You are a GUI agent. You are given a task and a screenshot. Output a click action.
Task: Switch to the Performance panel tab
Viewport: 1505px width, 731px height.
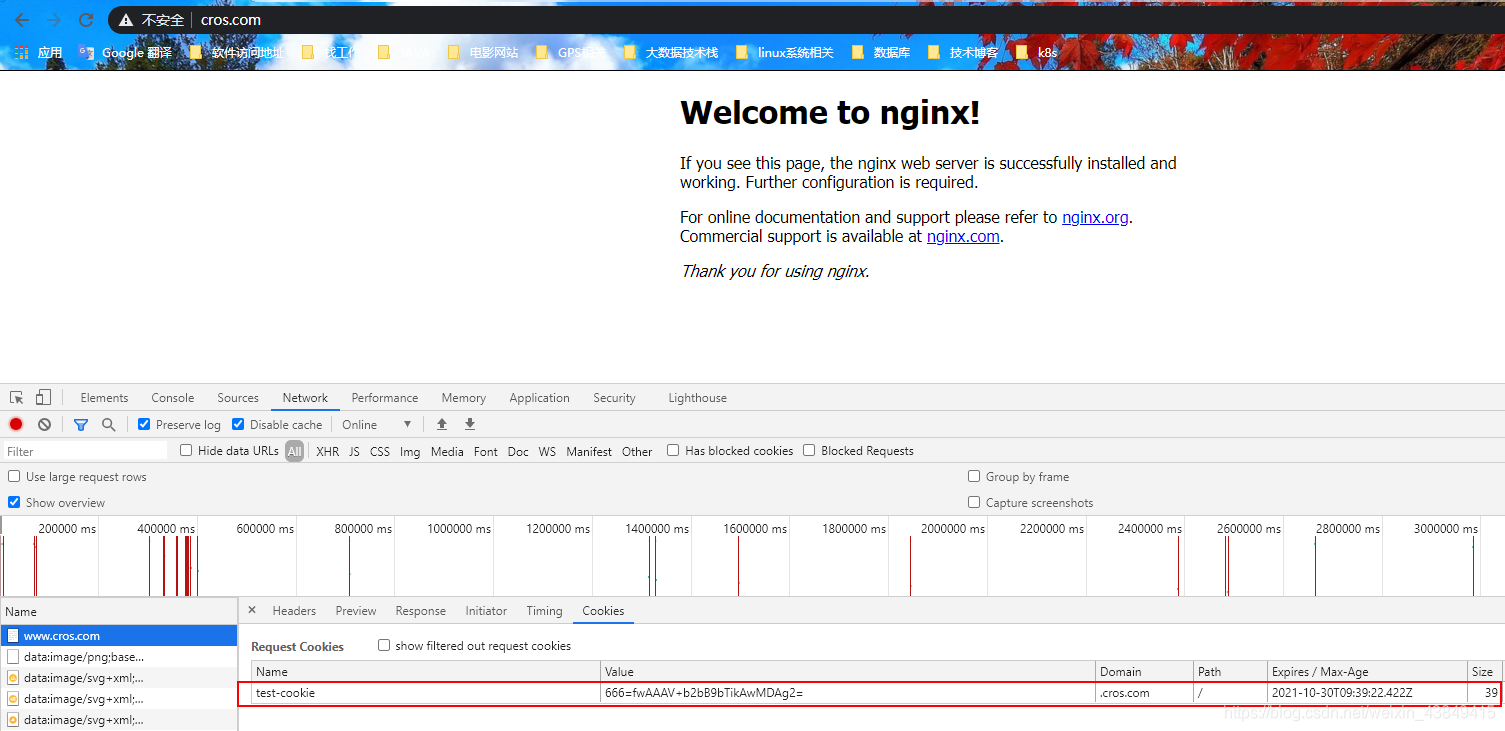pyautogui.click(x=385, y=398)
